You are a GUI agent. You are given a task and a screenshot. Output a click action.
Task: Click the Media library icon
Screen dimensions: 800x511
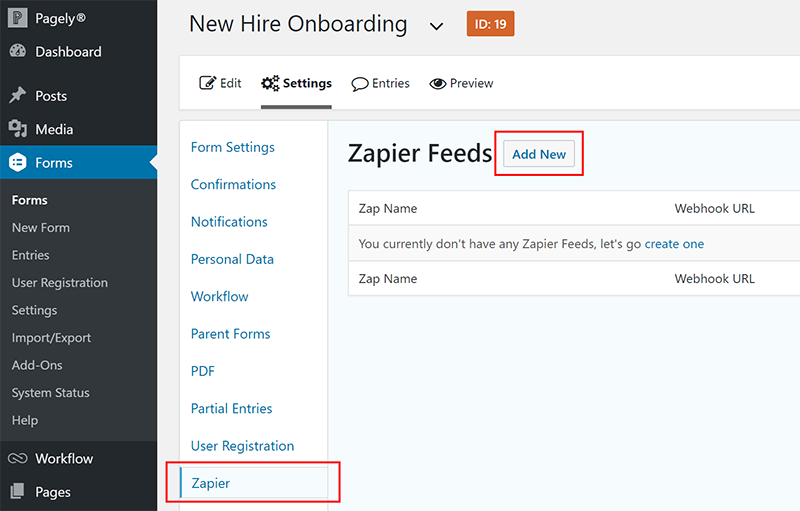click(x=17, y=129)
